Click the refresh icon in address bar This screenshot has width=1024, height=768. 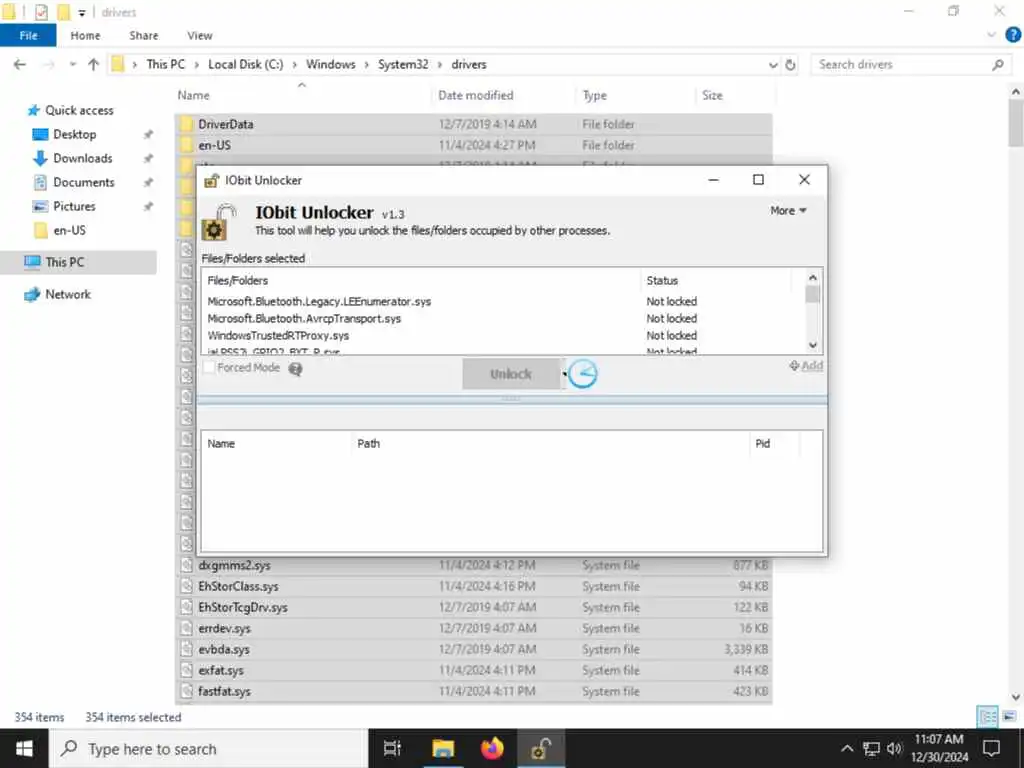(790, 65)
